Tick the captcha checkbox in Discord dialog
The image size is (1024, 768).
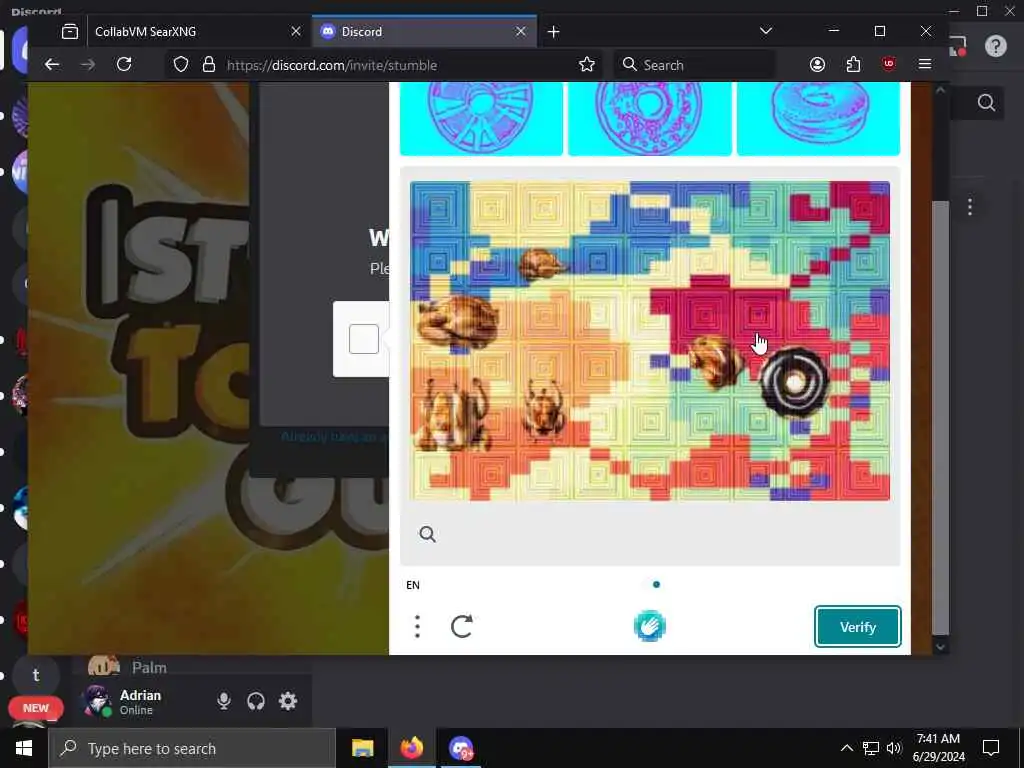[x=364, y=339]
